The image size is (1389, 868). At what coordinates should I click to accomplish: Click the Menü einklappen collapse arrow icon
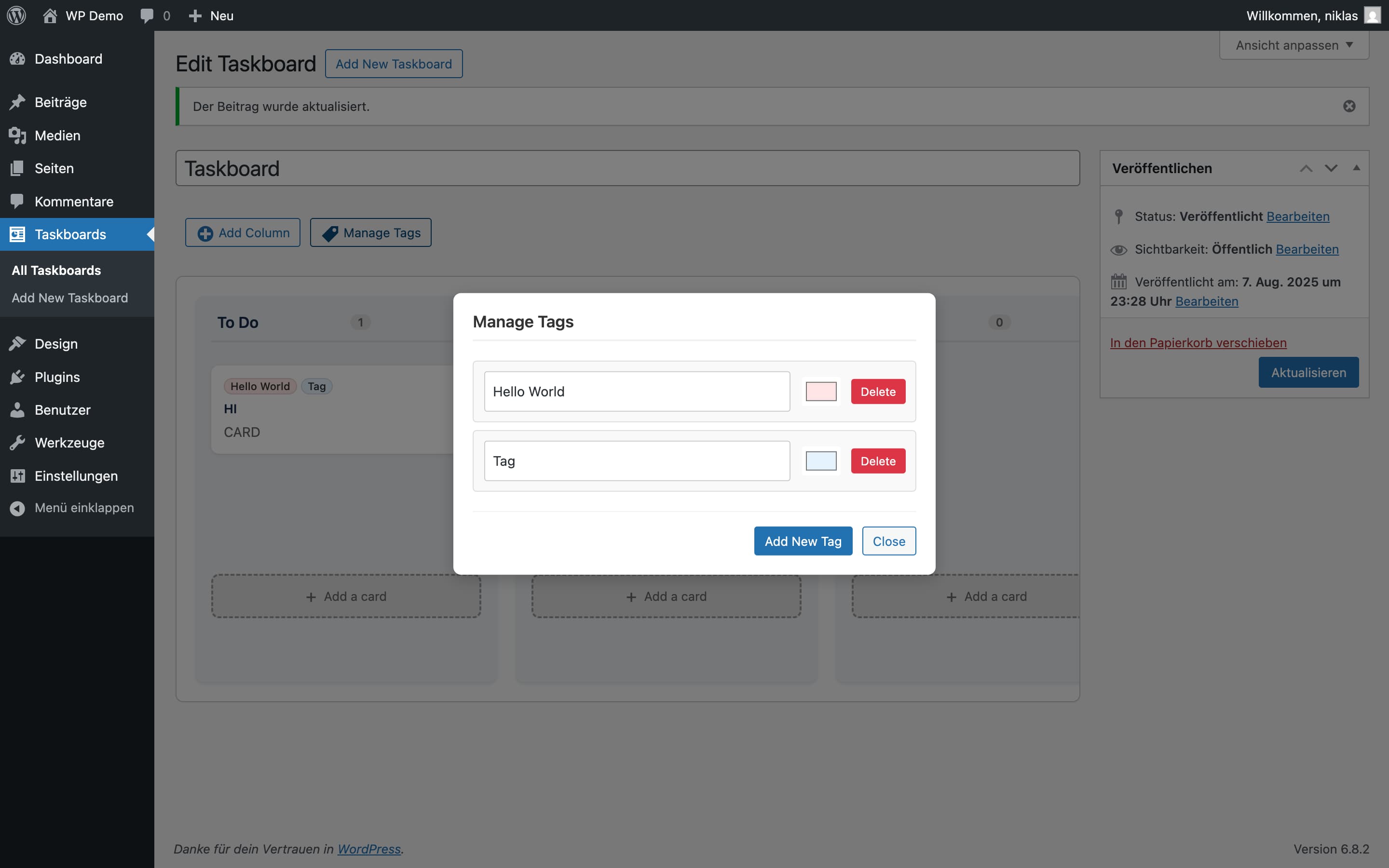click(17, 508)
